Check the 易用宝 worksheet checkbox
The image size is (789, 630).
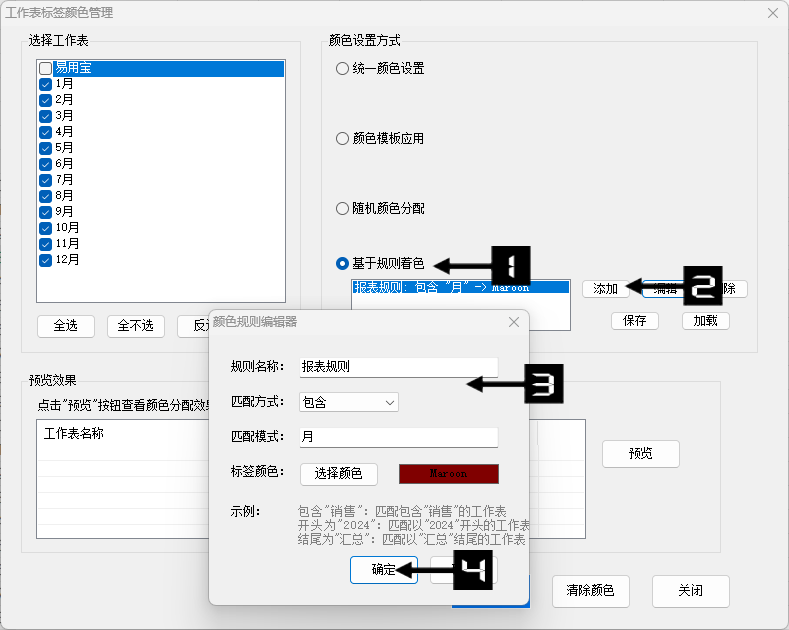pos(45,69)
